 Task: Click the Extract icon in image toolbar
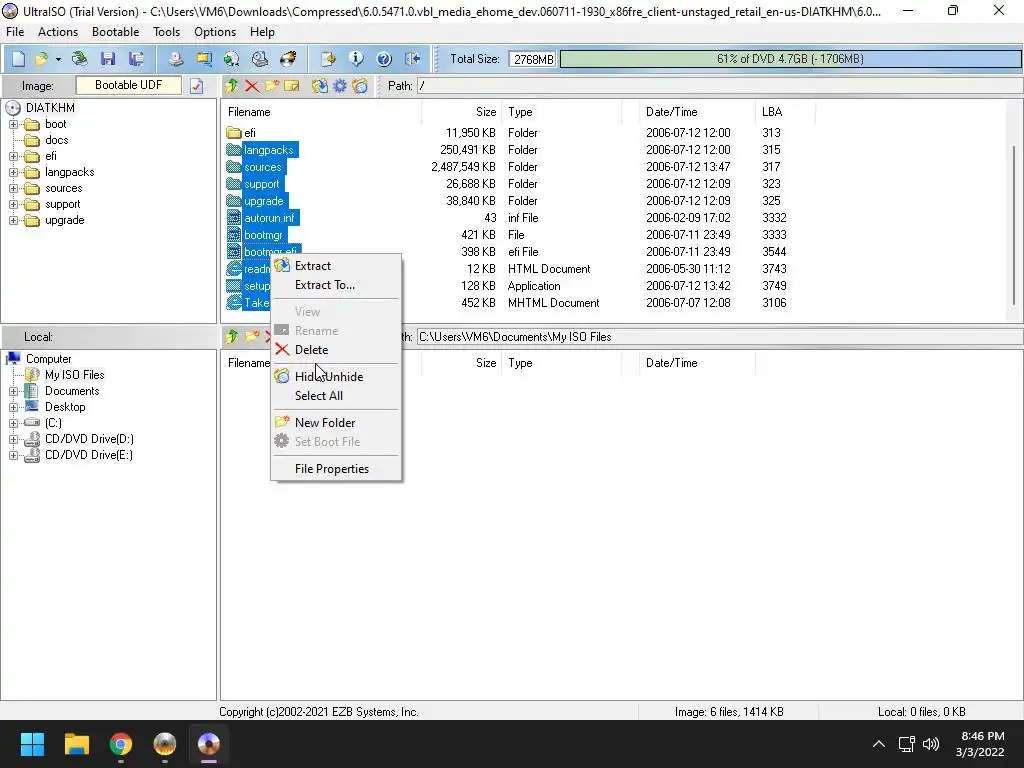click(319, 86)
